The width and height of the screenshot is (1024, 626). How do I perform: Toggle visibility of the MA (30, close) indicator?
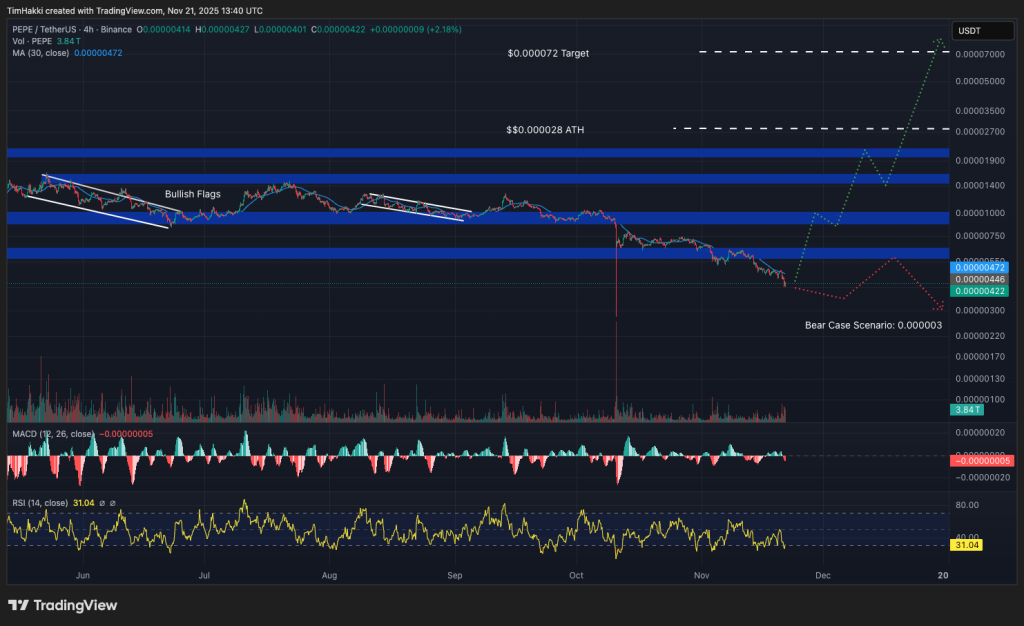point(40,52)
